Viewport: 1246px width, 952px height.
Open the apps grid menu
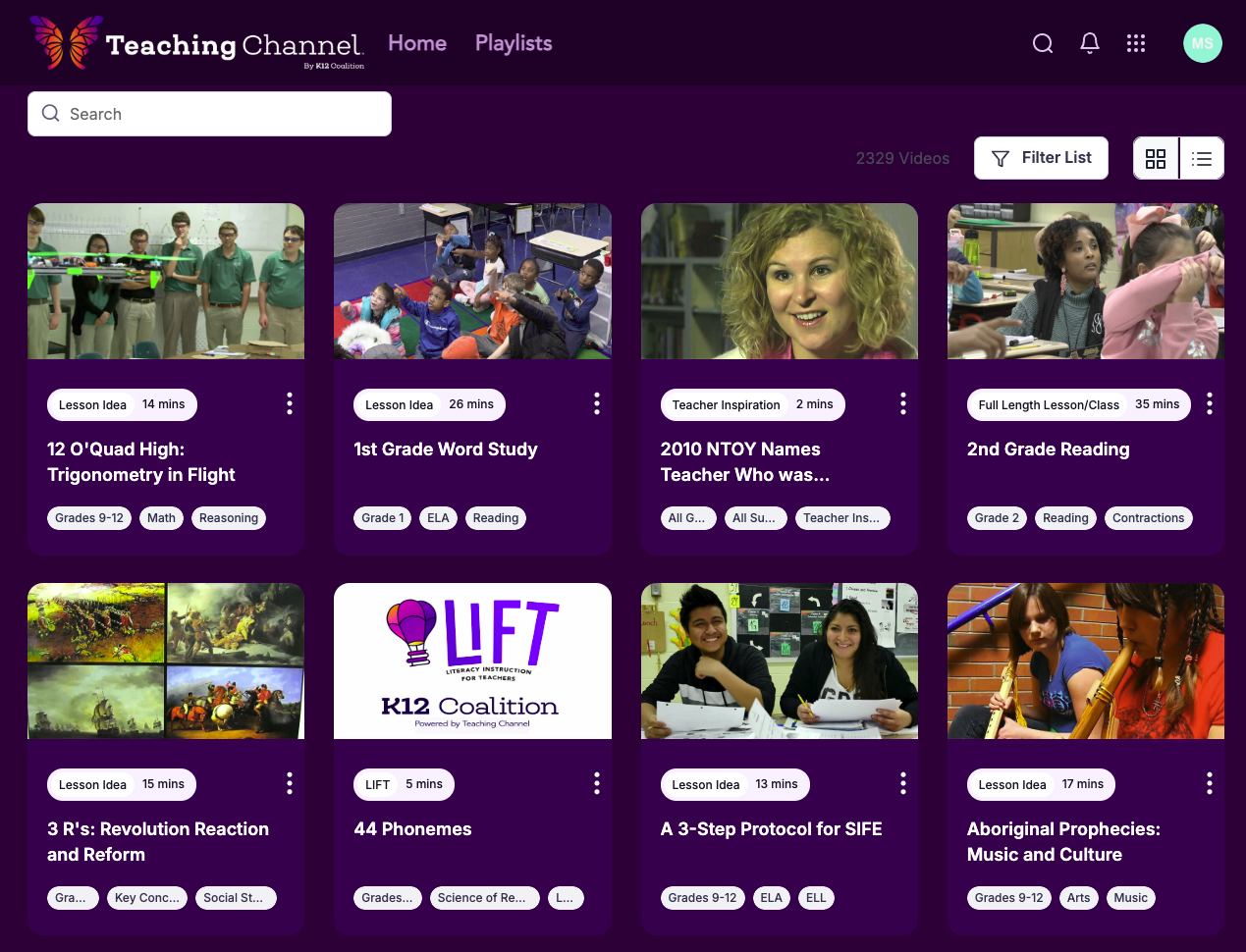point(1136,43)
